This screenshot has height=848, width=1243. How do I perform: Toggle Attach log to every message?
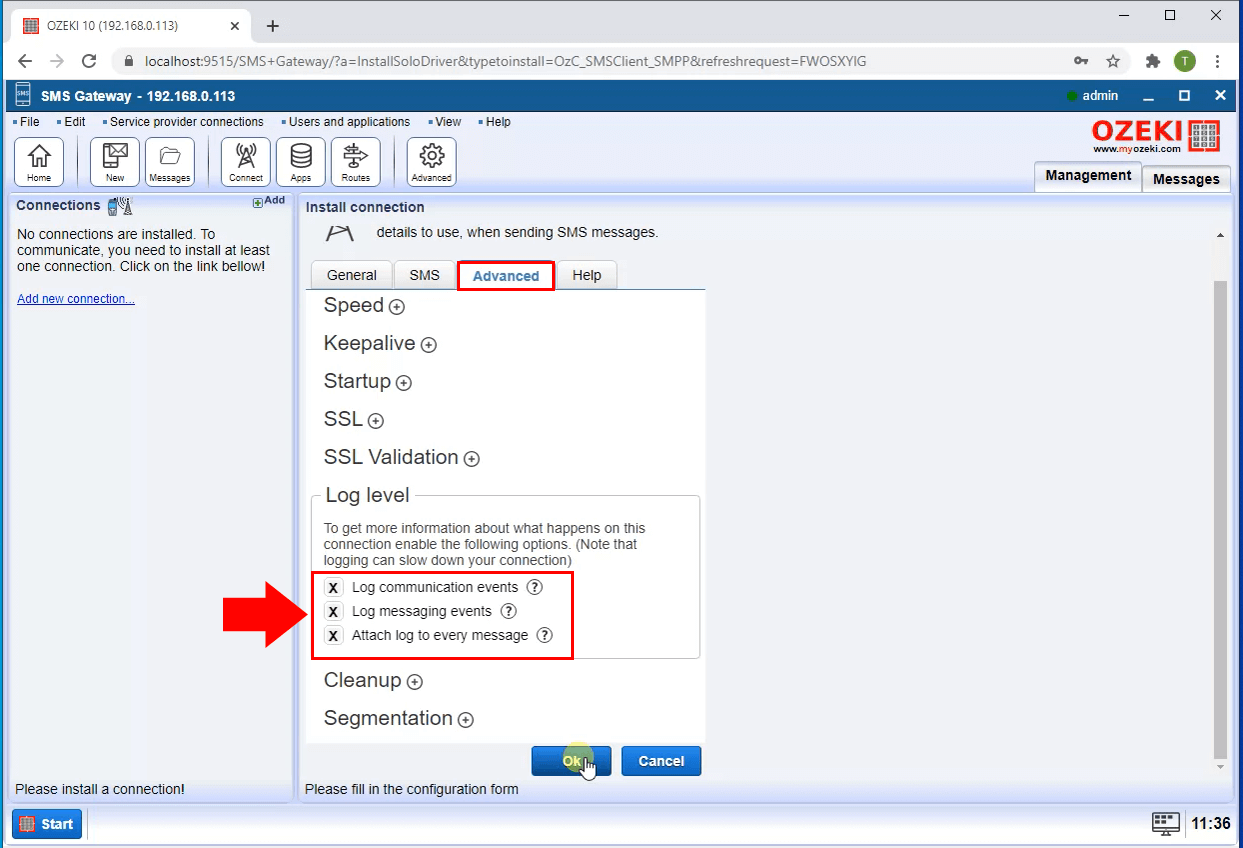333,635
